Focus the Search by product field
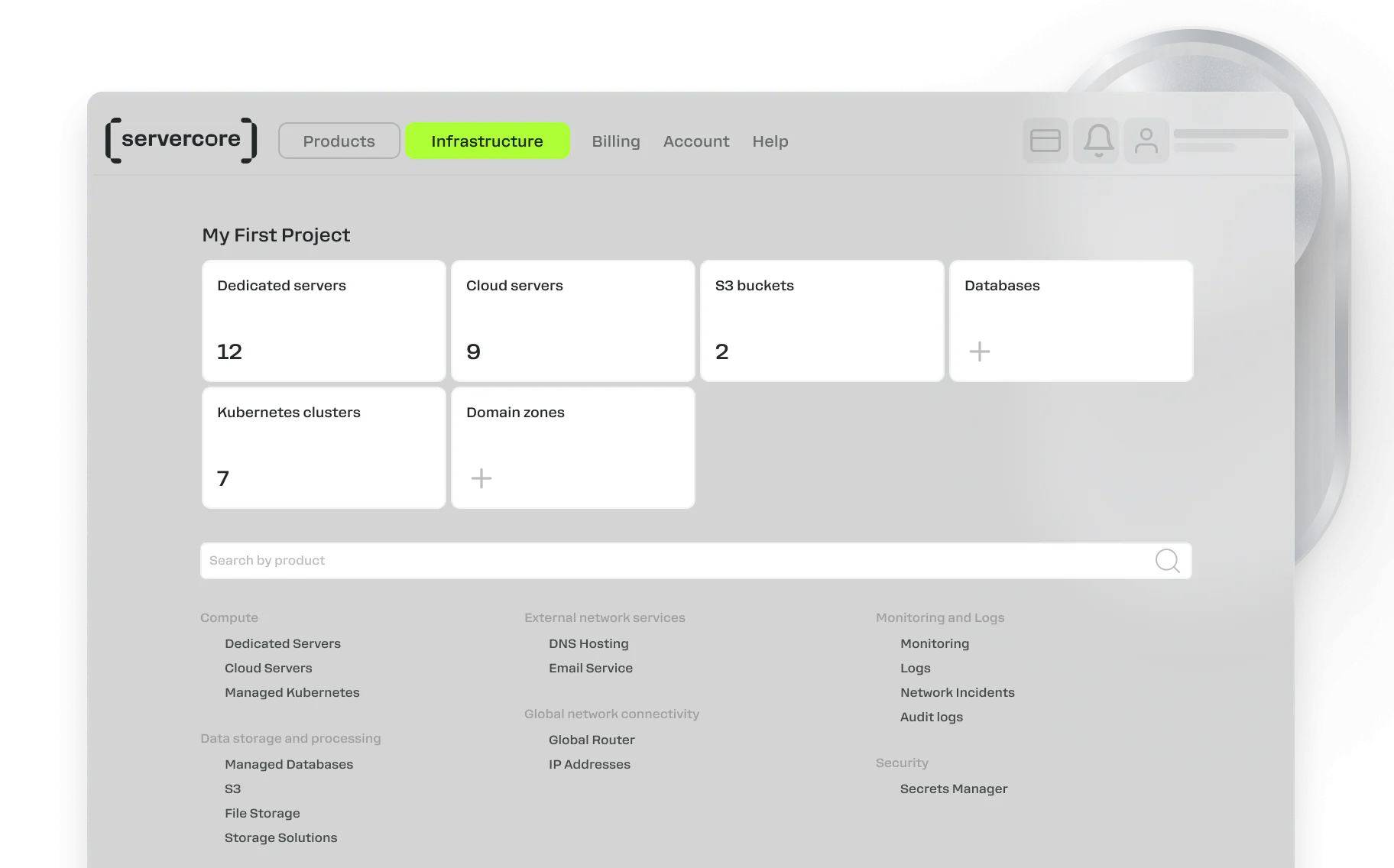Viewport: 1394px width, 868px height. (695, 561)
